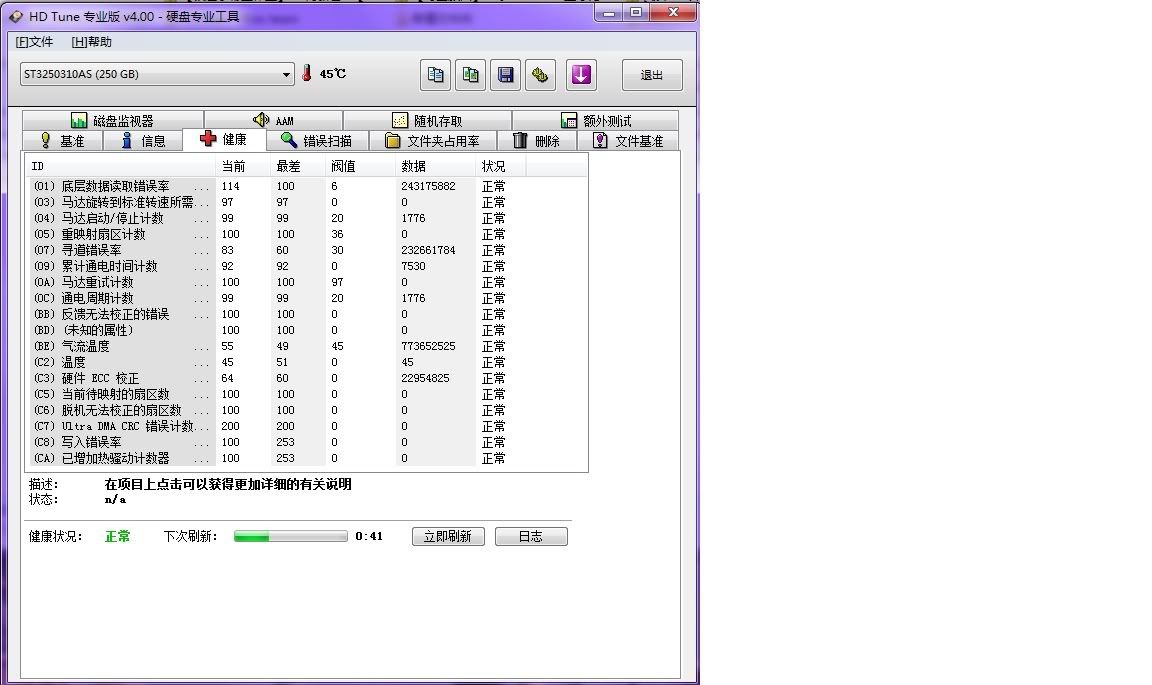Open the drive selection dropdown ST3250310AS

click(x=157, y=75)
